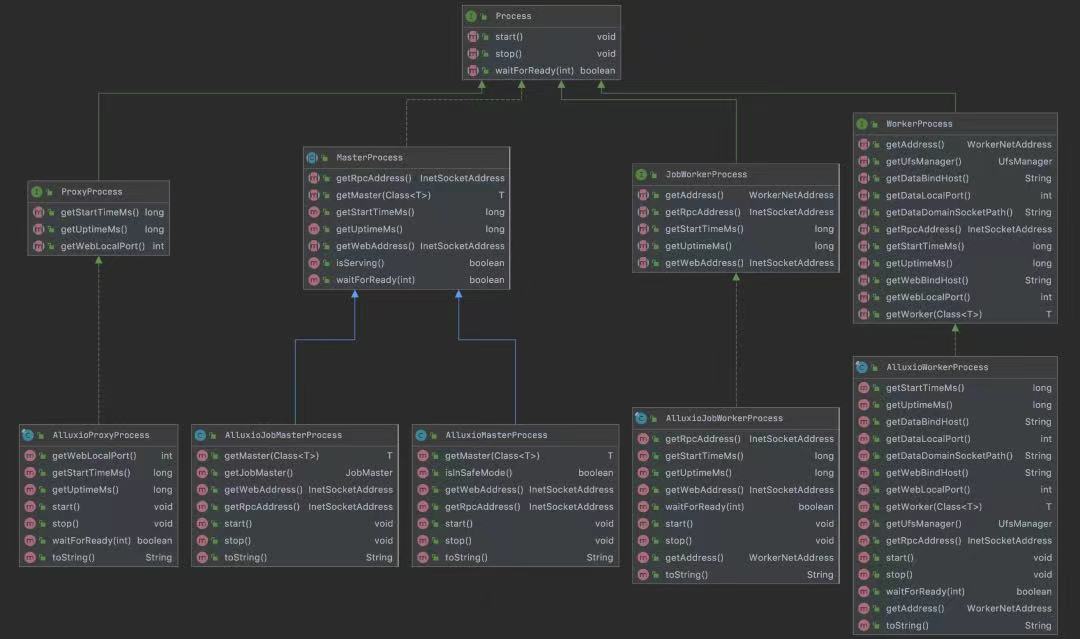This screenshot has width=1080, height=639.
Task: Click method icon of toString() in AlluxioProxyProcess
Action: (x=30, y=558)
